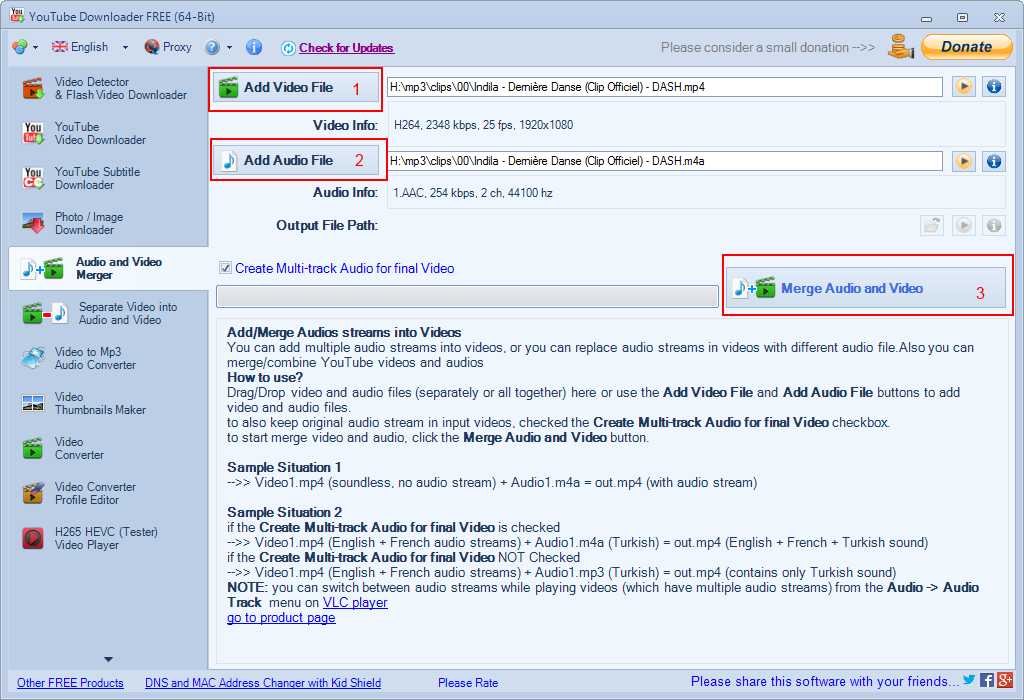Follow go to product page link

[x=281, y=618]
